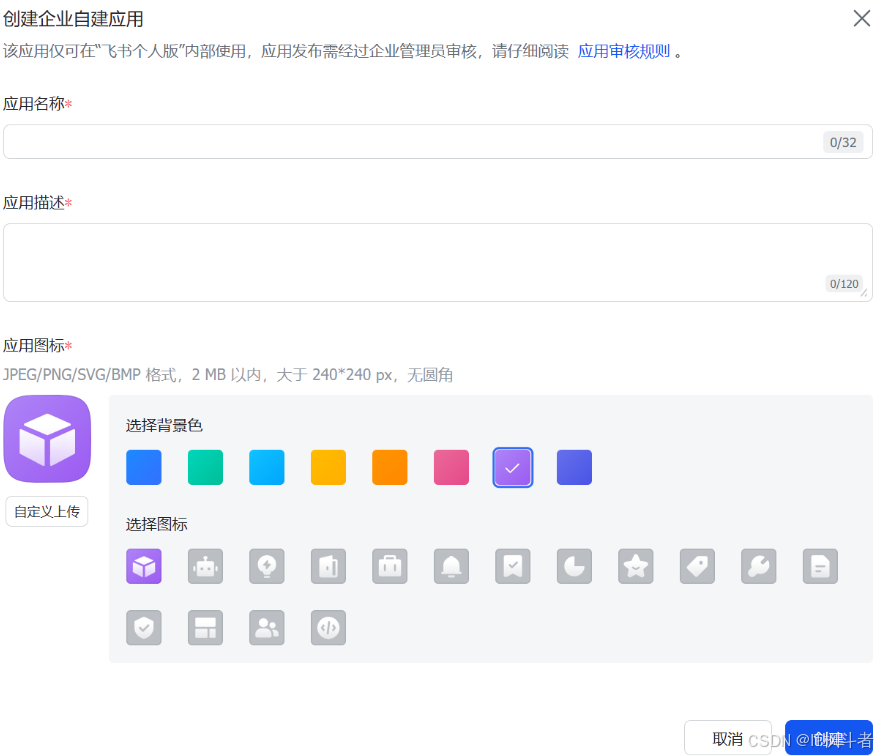Choose the crescent moon icon
Viewport: 878px width, 756px height.
[x=574, y=566]
